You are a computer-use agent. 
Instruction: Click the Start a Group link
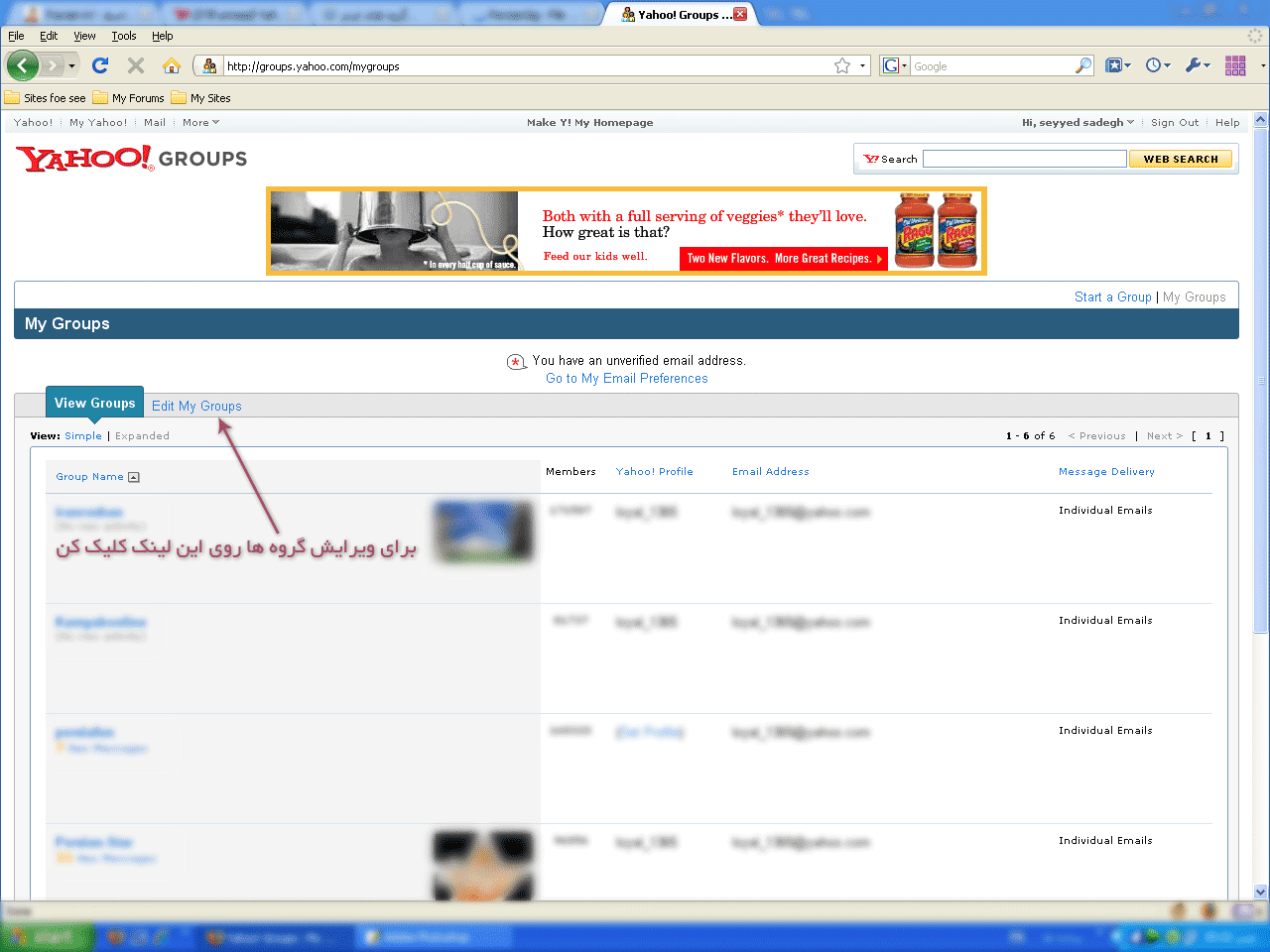pos(1112,297)
